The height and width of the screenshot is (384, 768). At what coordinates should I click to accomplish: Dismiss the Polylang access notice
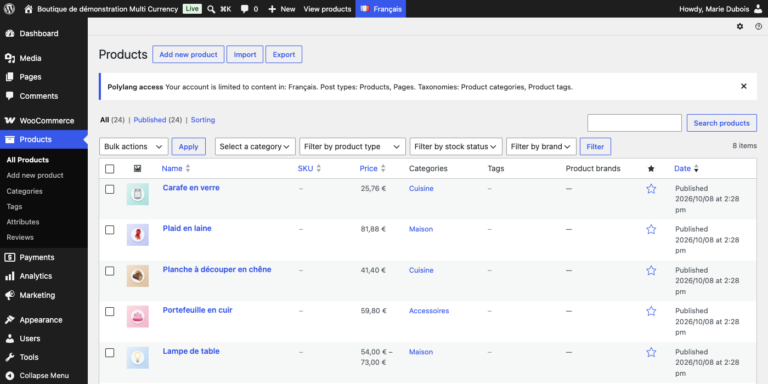point(744,86)
